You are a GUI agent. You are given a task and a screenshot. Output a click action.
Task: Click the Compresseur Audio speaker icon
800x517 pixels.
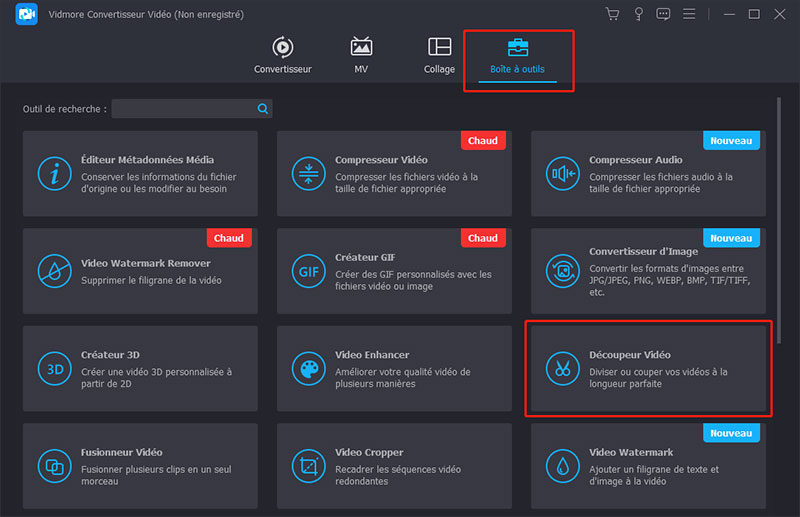tap(562, 174)
